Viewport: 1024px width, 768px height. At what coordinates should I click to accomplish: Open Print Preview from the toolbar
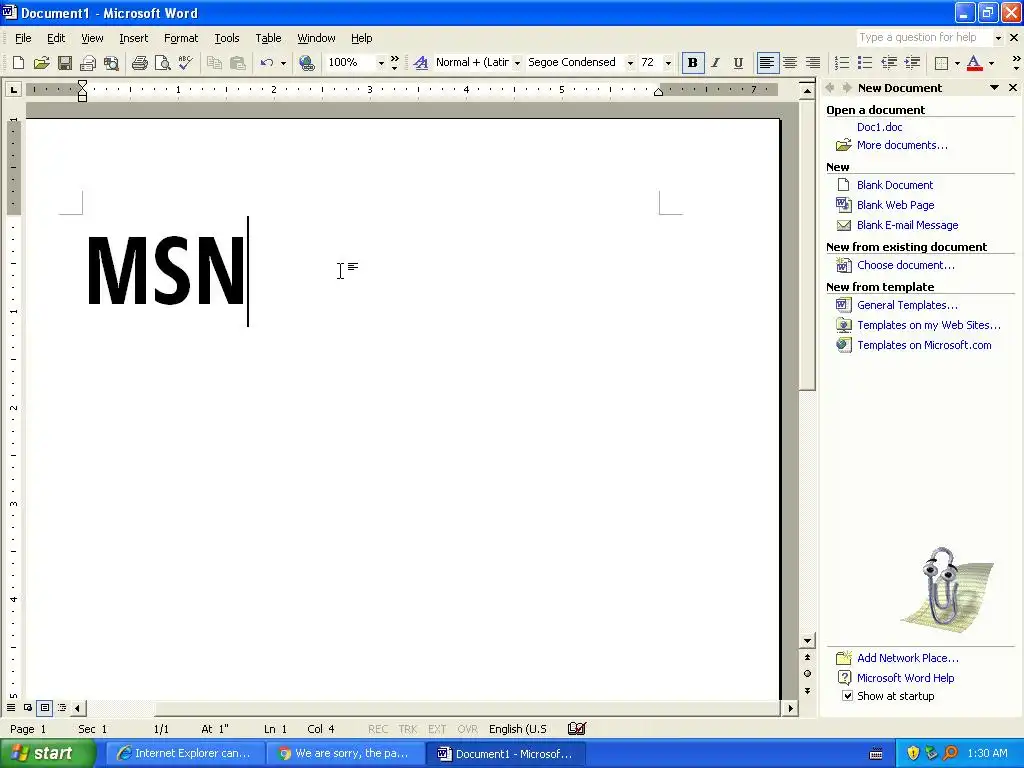point(162,63)
